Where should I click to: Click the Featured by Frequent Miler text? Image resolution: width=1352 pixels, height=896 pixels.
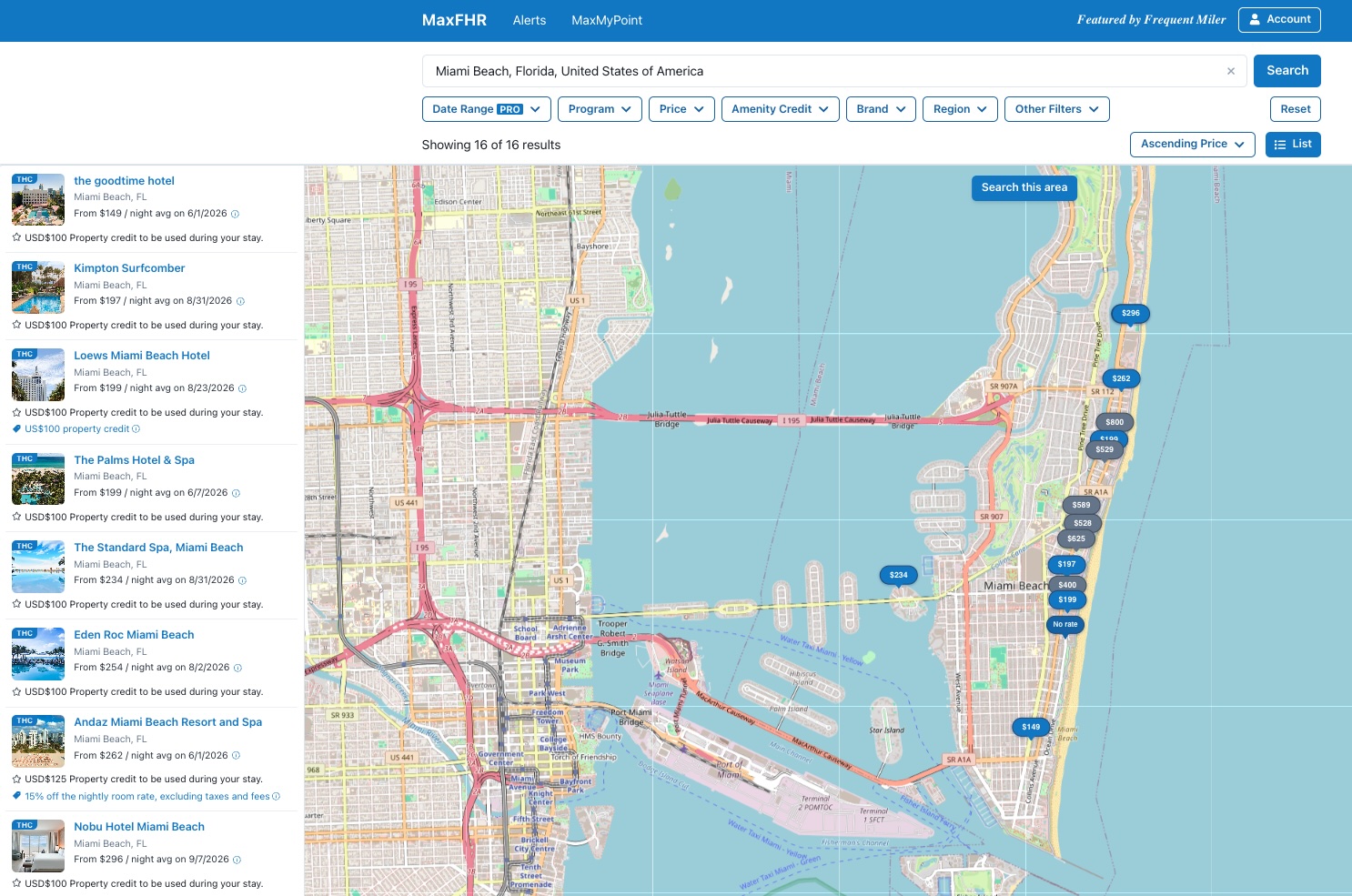coord(1151,19)
